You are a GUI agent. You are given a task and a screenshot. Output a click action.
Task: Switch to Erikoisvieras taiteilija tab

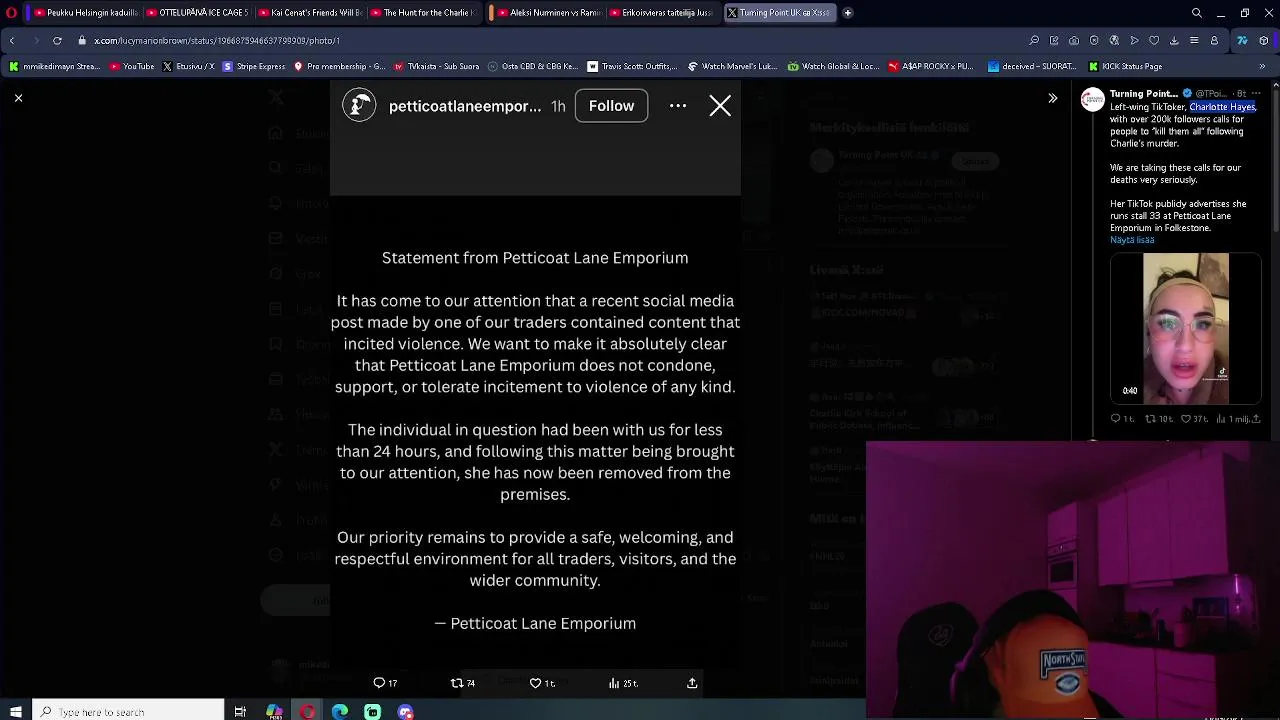(x=660, y=13)
